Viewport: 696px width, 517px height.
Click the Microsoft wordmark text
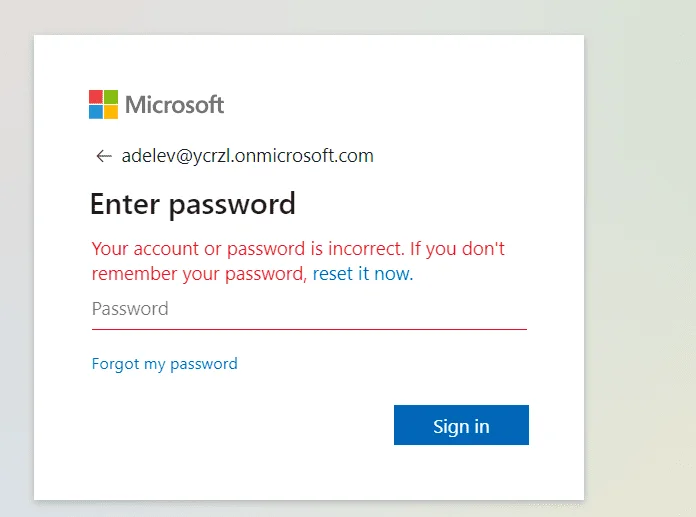(x=174, y=105)
